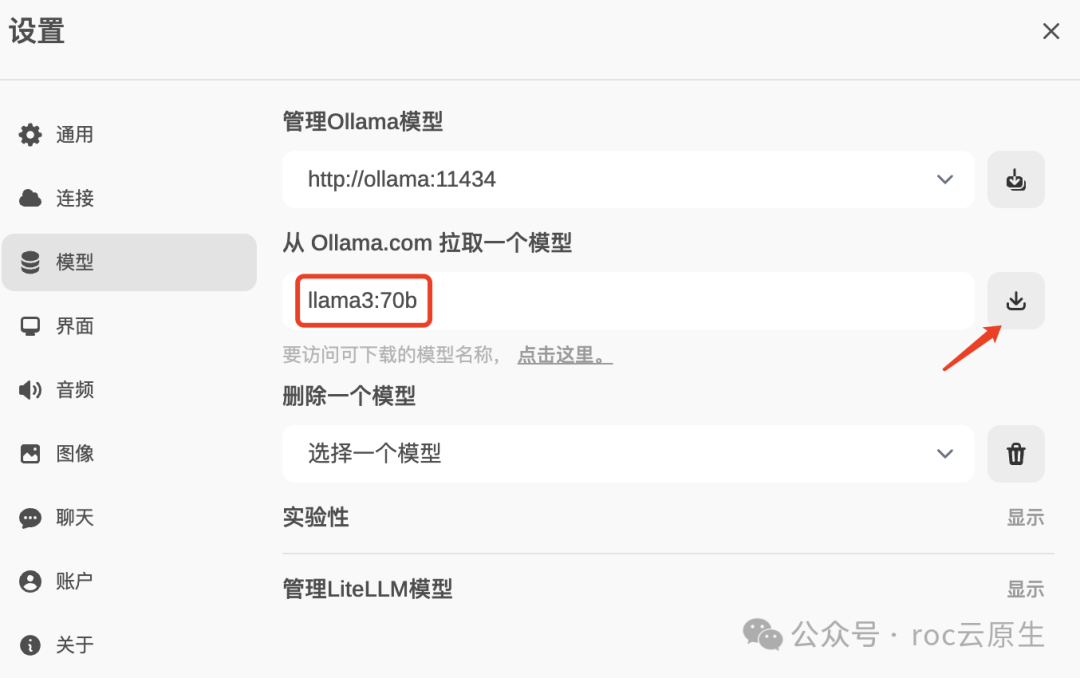
Task: Click the General settings gear icon
Action: point(31,134)
